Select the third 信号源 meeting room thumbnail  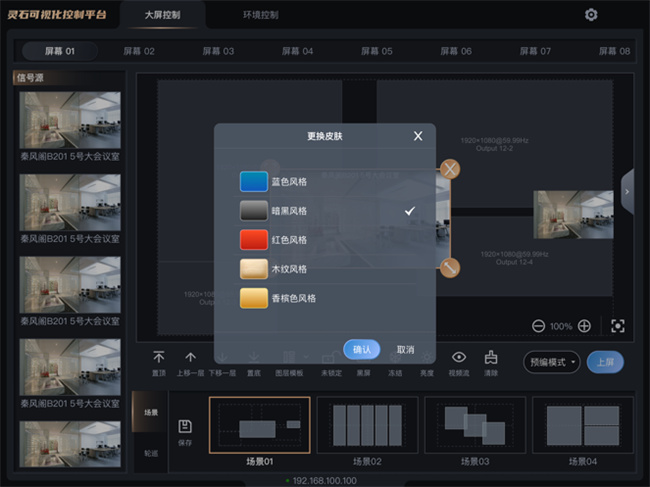point(70,285)
